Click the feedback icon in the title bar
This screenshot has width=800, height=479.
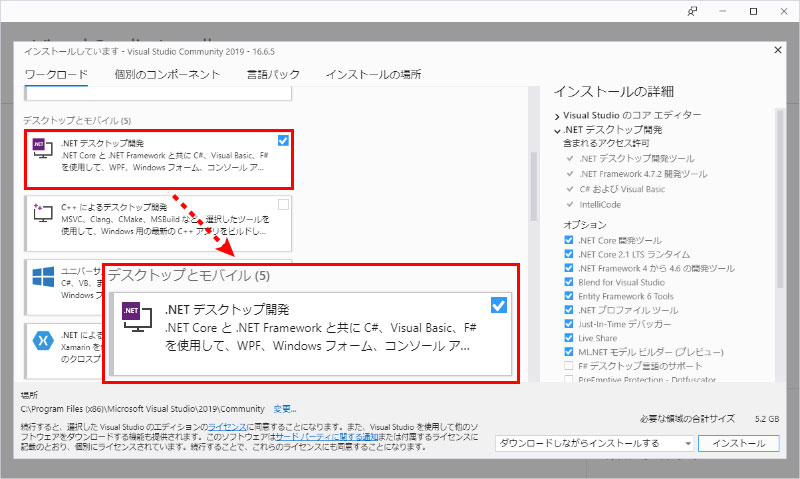coord(692,11)
